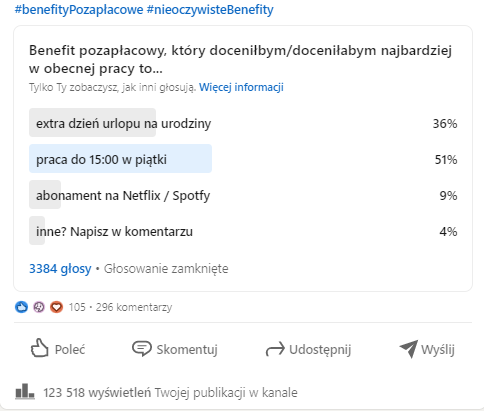Open the 123 518 wyświetleń statistics
This screenshot has width=484, height=411.
170,393
